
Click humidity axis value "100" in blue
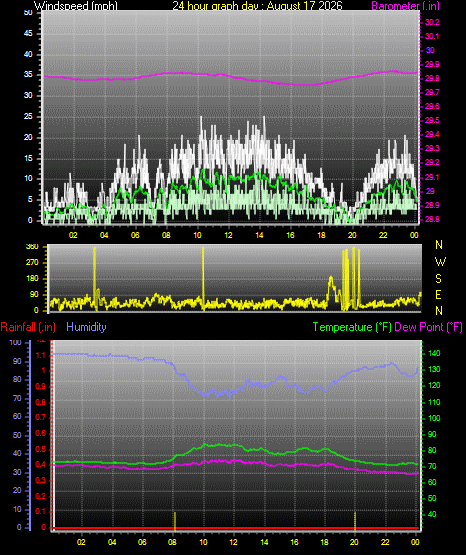pos(16,342)
